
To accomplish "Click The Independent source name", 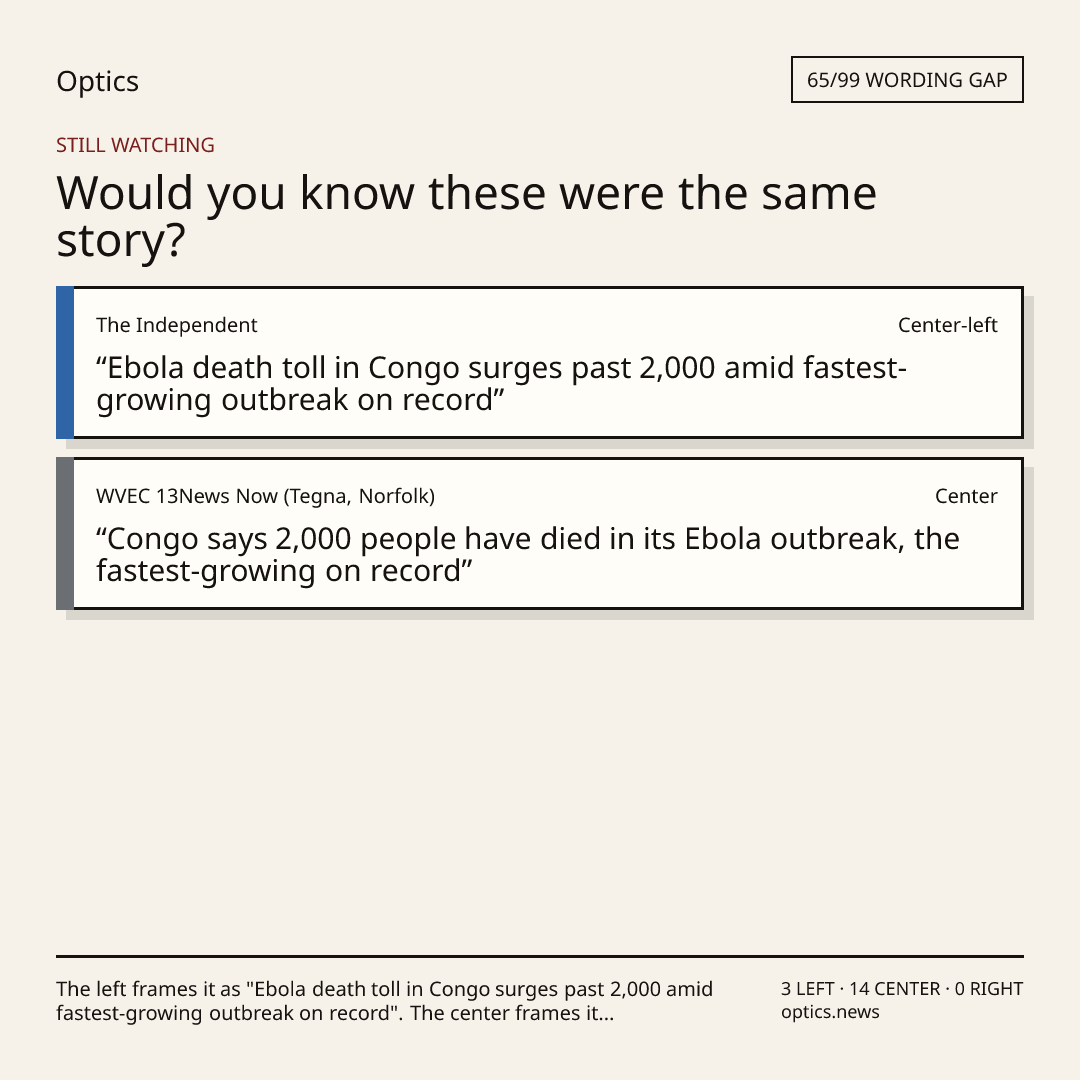I will click(176, 325).
